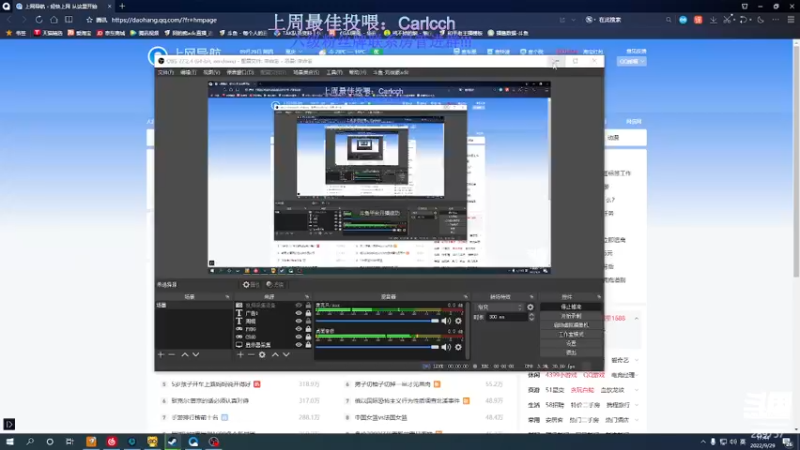This screenshot has width=800, height=450.
Task: Pop out the Scene Transitions dock panel
Action: 532,296
